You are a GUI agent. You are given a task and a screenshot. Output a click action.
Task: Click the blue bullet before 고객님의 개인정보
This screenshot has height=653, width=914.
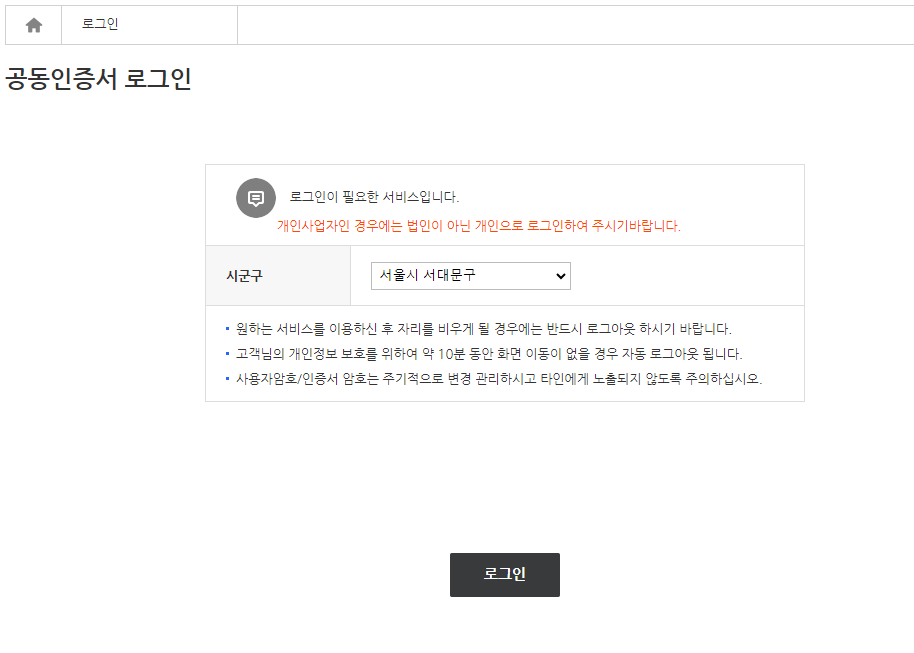click(x=227, y=353)
